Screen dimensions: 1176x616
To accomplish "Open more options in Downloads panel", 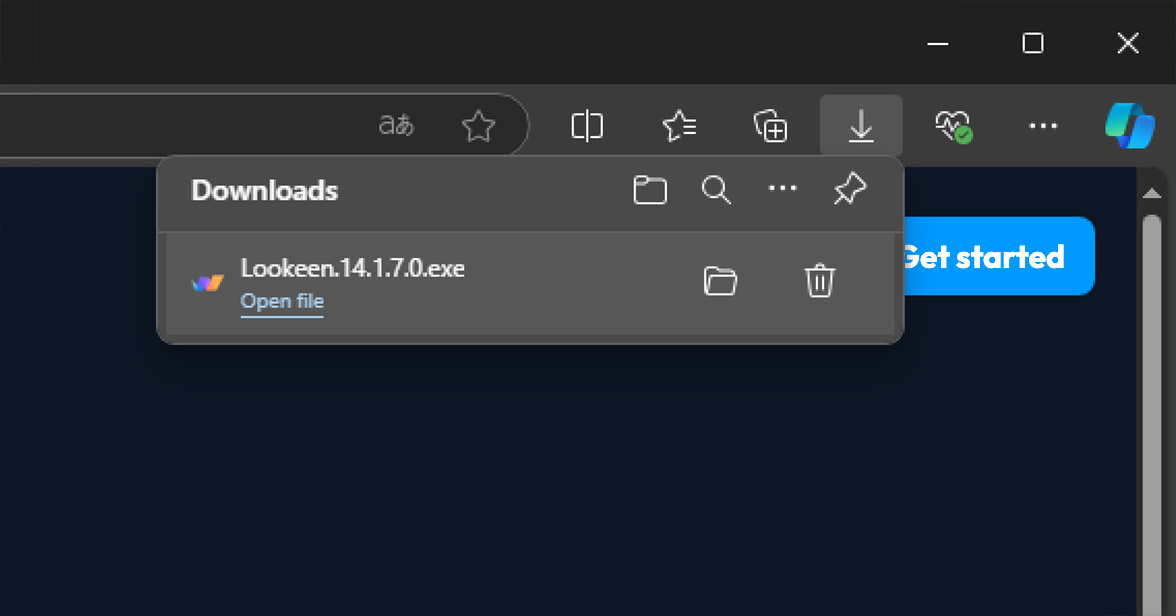I will pyautogui.click(x=782, y=188).
